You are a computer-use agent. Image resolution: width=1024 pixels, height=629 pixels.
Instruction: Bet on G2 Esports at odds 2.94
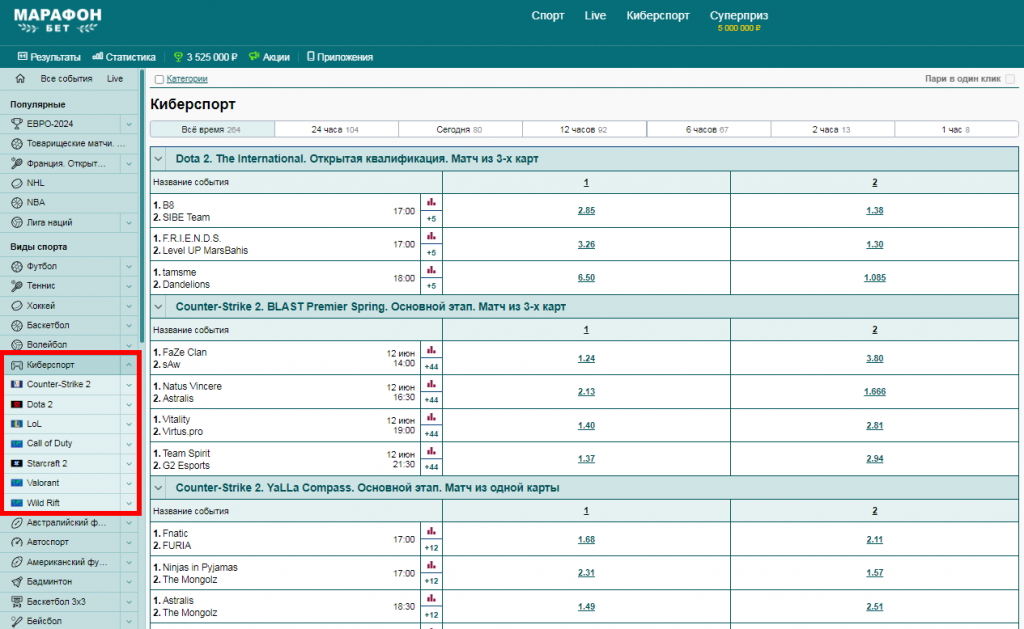[874, 459]
